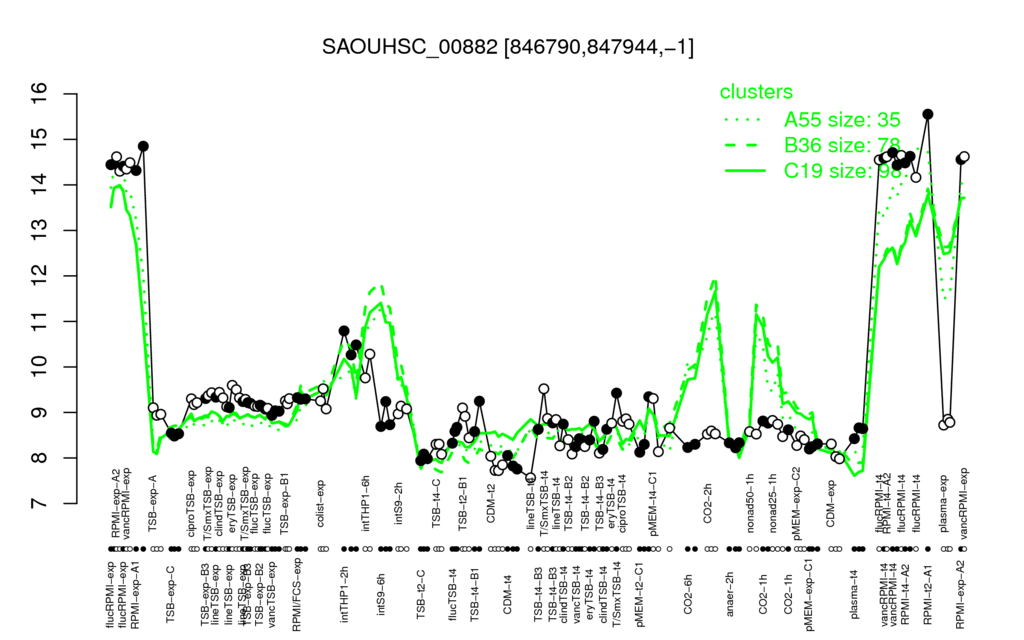
Task: Click the y-axis label 12
Action: (x=40, y=276)
